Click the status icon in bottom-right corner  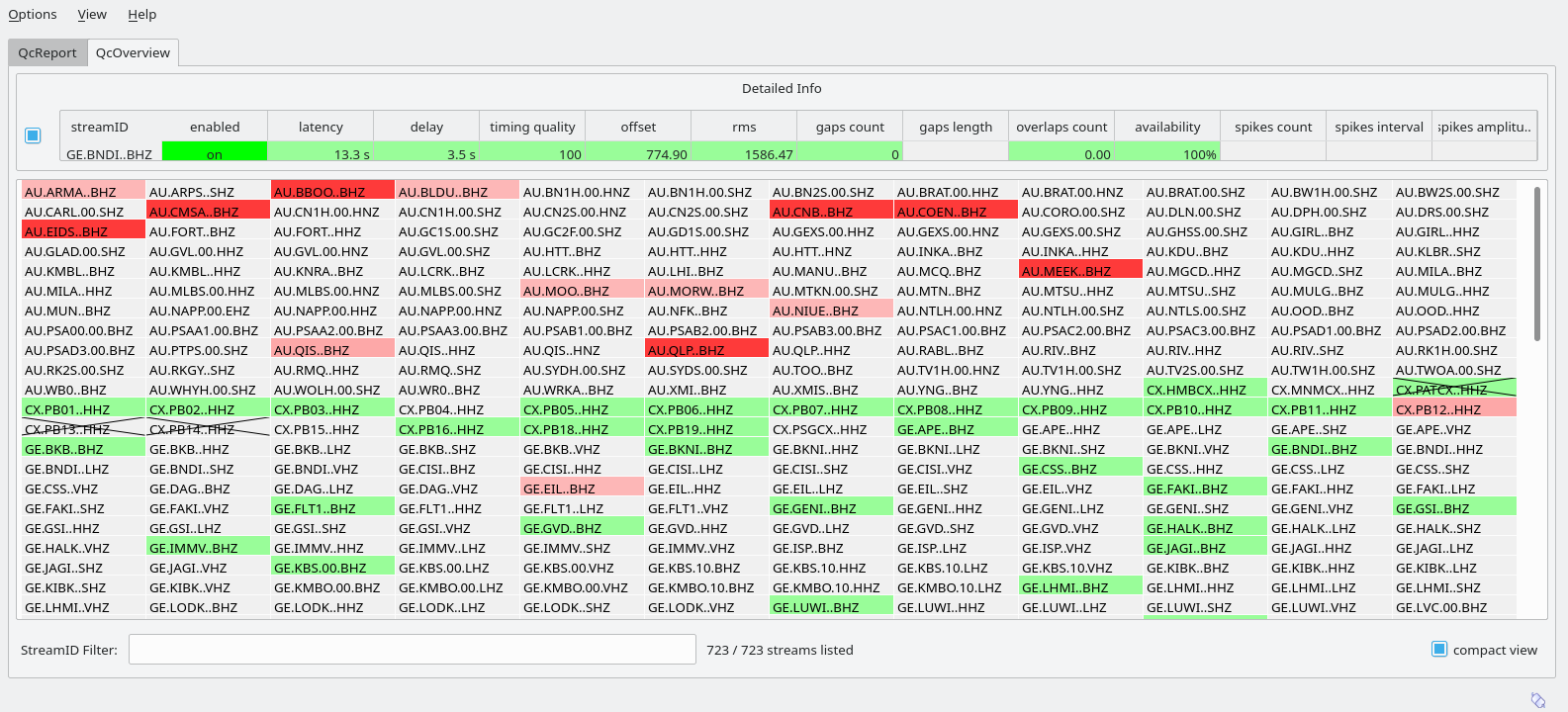[x=1537, y=699]
